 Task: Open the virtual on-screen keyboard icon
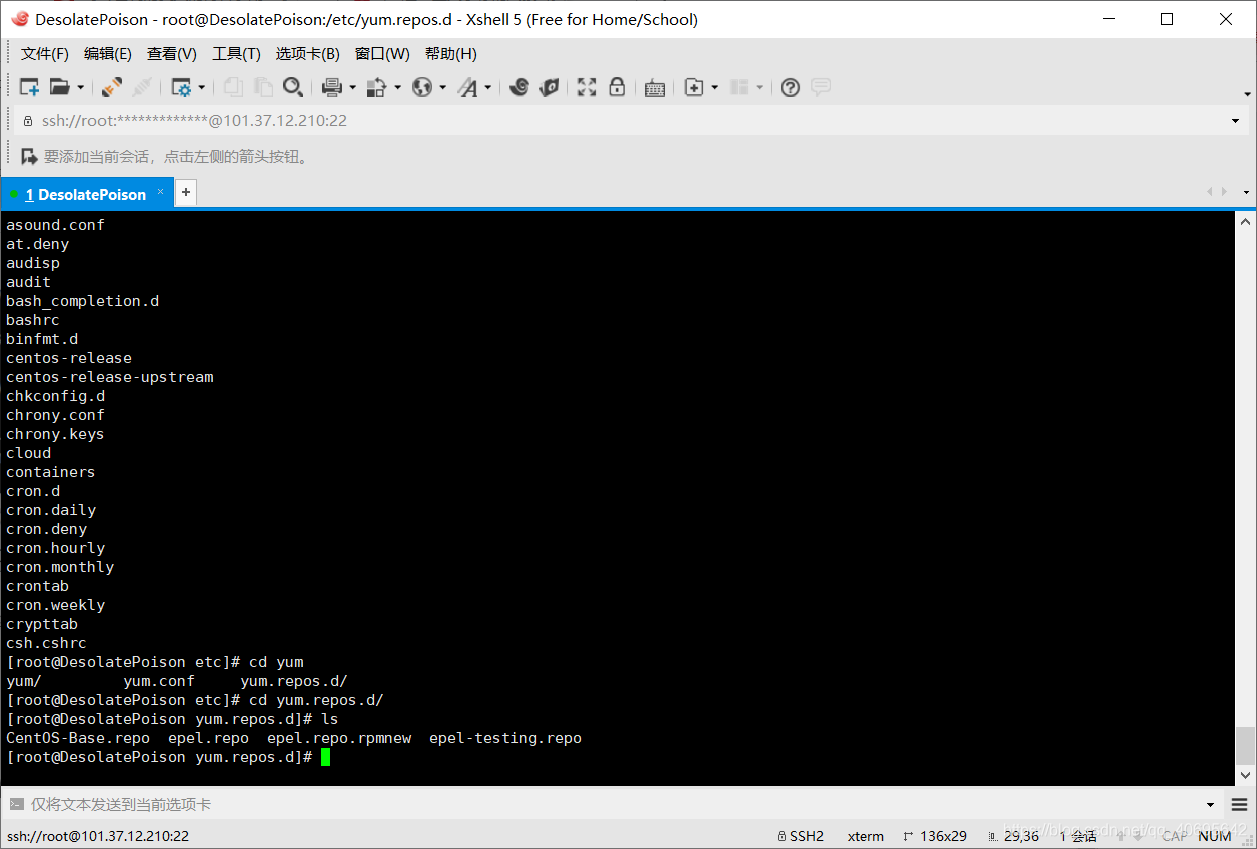click(x=655, y=87)
